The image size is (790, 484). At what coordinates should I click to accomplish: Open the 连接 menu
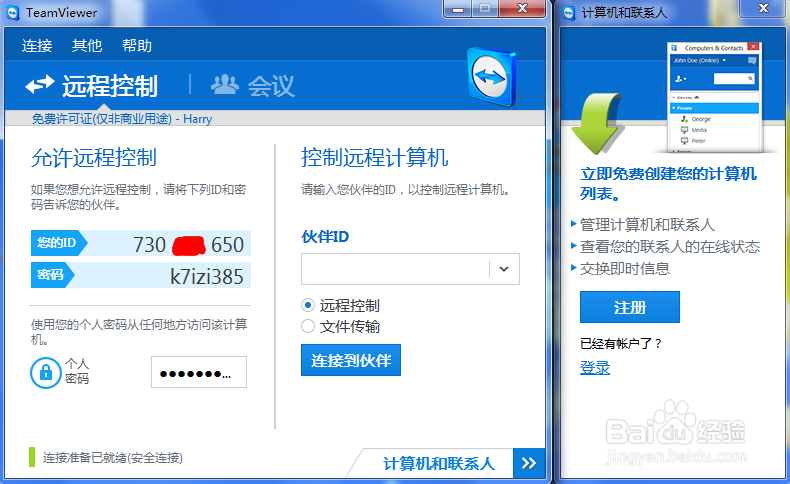[x=37, y=46]
